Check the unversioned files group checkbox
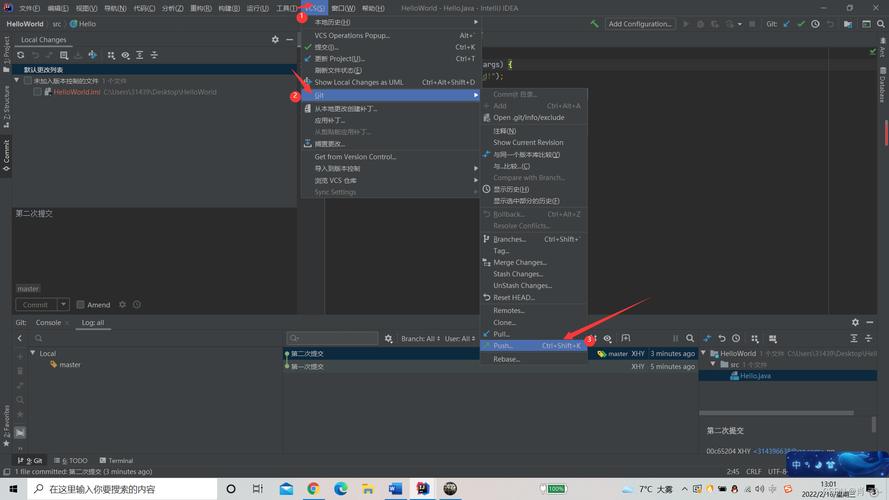The height and width of the screenshot is (500, 889). [28, 81]
